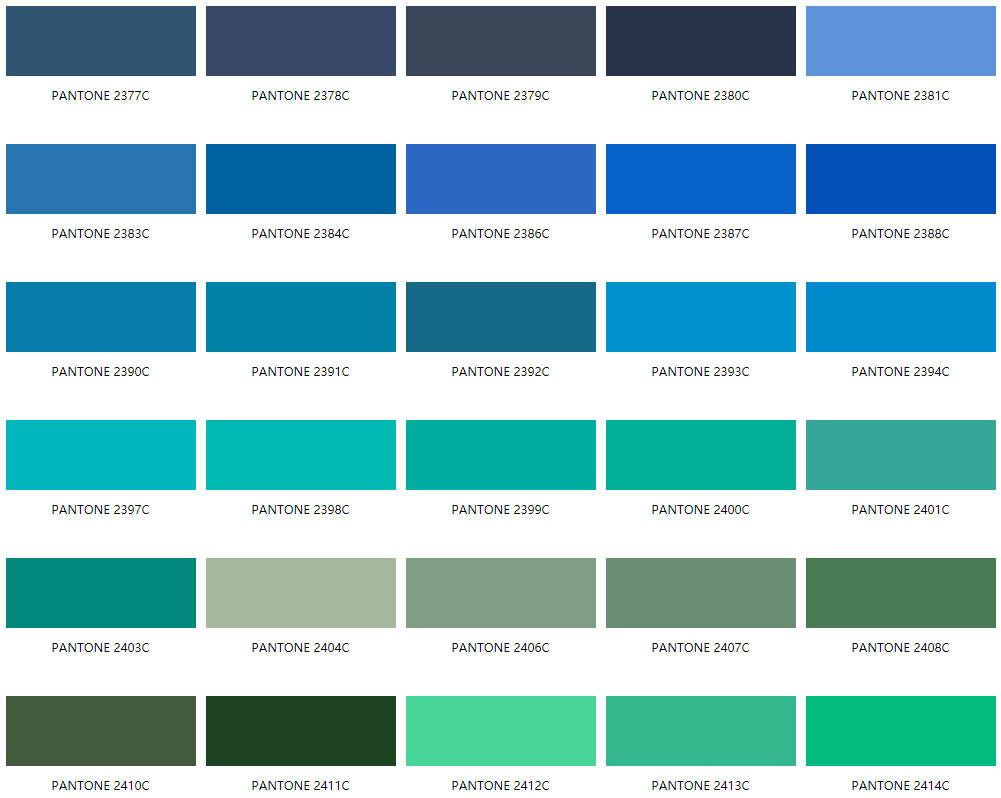Pick the PANTONE 2380C dark navy swatch
The image size is (1001, 798).
point(700,41)
